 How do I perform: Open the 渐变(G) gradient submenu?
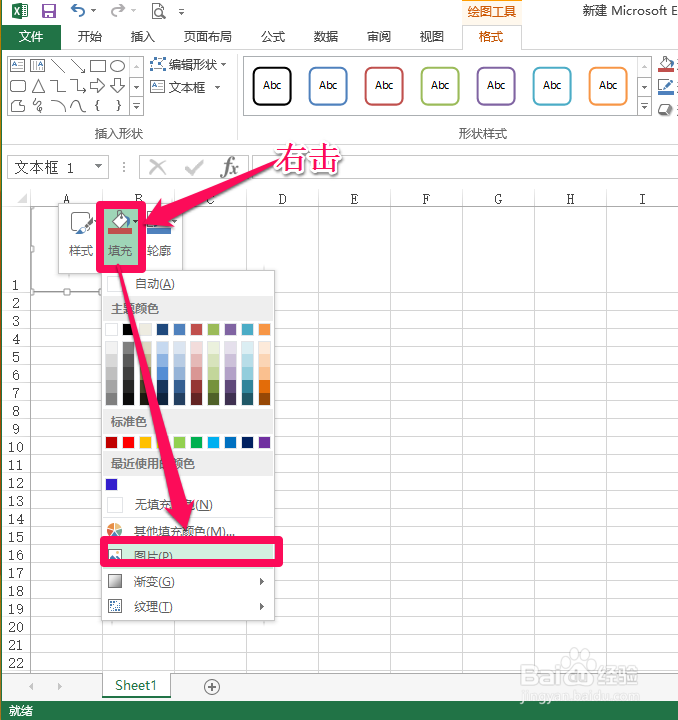[x=188, y=582]
